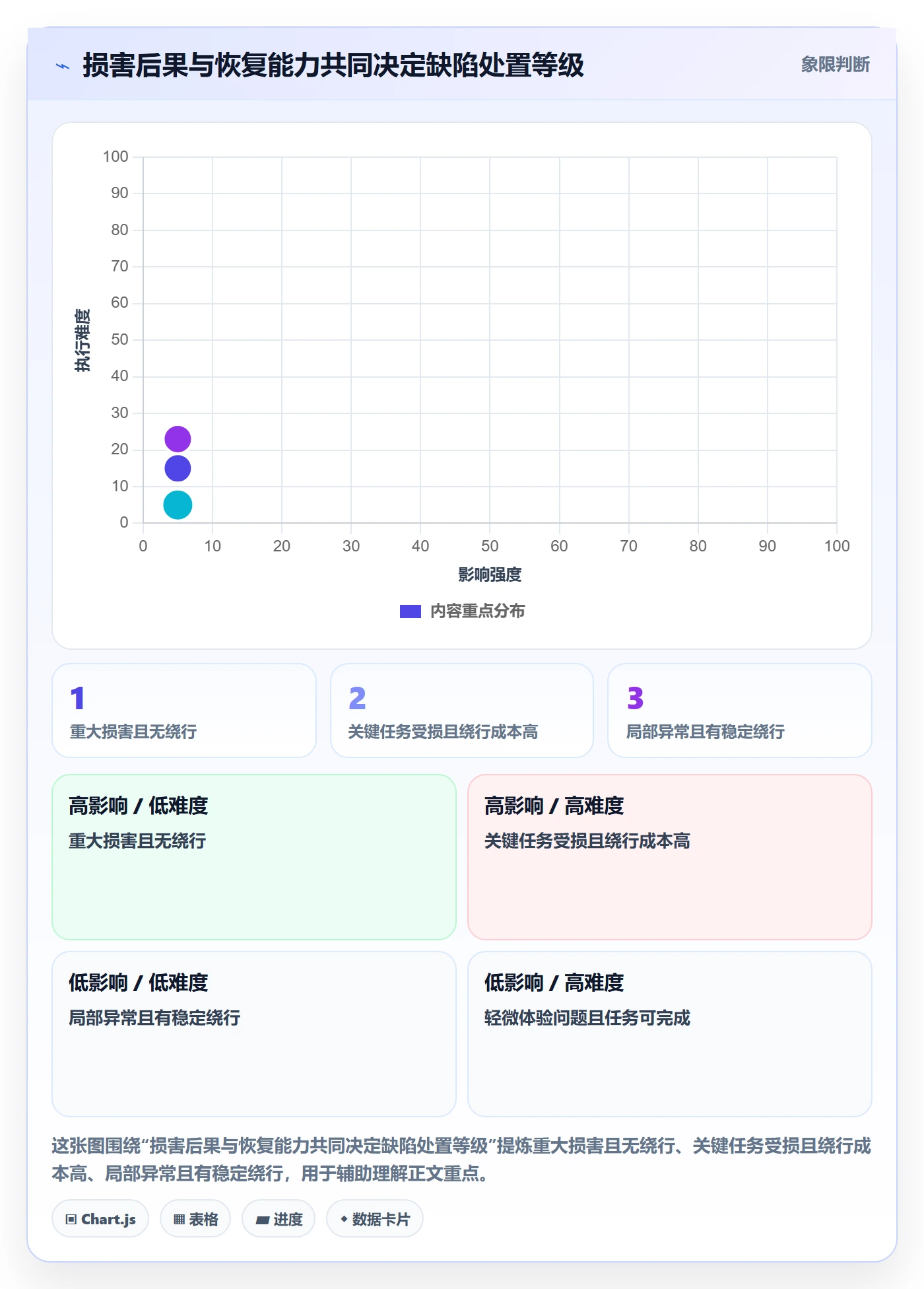
Task: Click the main title 损害后果与恢复能力共同决定缺陷处置等级
Action: point(333,65)
